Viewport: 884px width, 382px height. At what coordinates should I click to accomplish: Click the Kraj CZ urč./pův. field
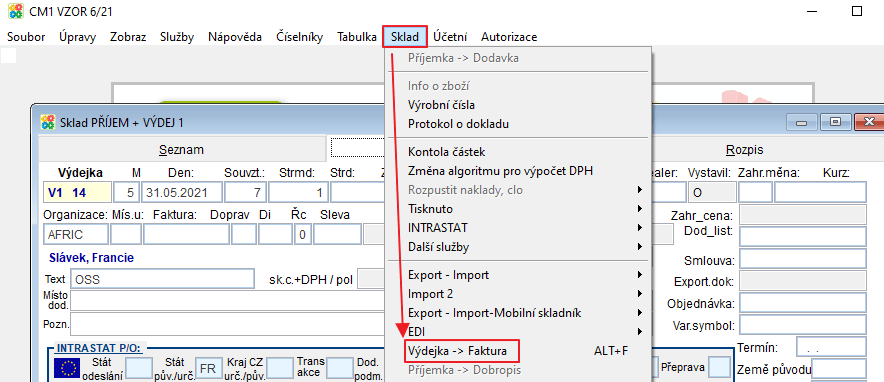point(279,368)
